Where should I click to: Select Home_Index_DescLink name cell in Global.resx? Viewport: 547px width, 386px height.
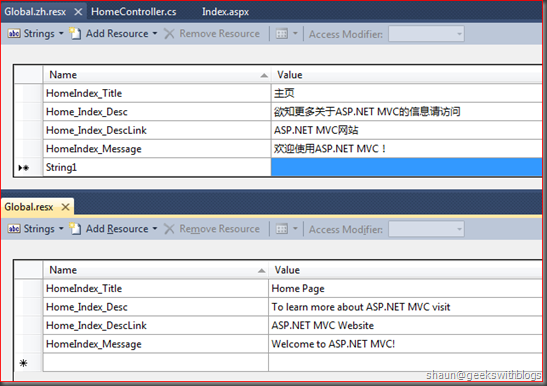click(x=156, y=325)
